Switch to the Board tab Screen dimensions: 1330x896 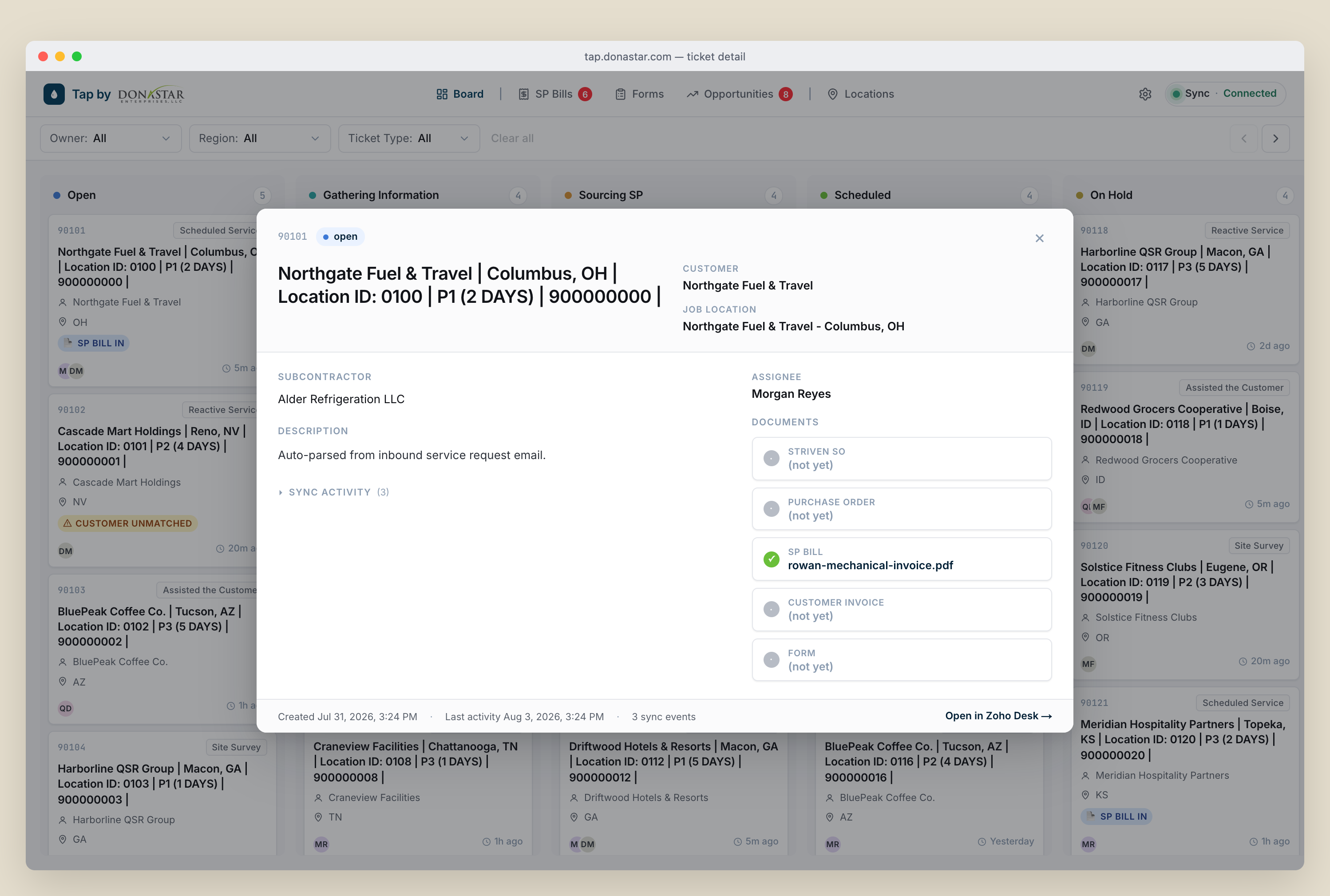pyautogui.click(x=460, y=94)
